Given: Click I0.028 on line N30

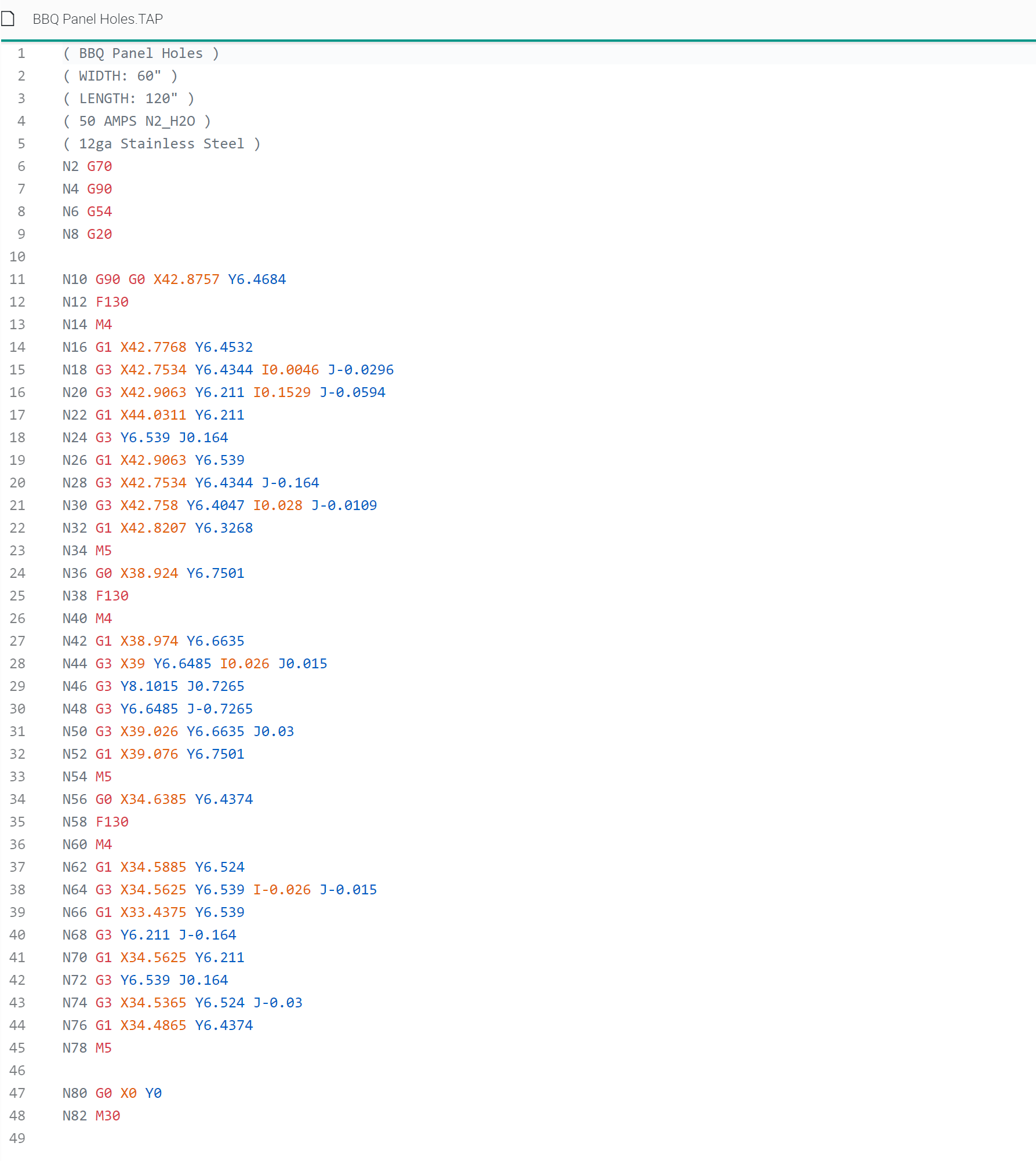Looking at the screenshot, I should point(278,505).
